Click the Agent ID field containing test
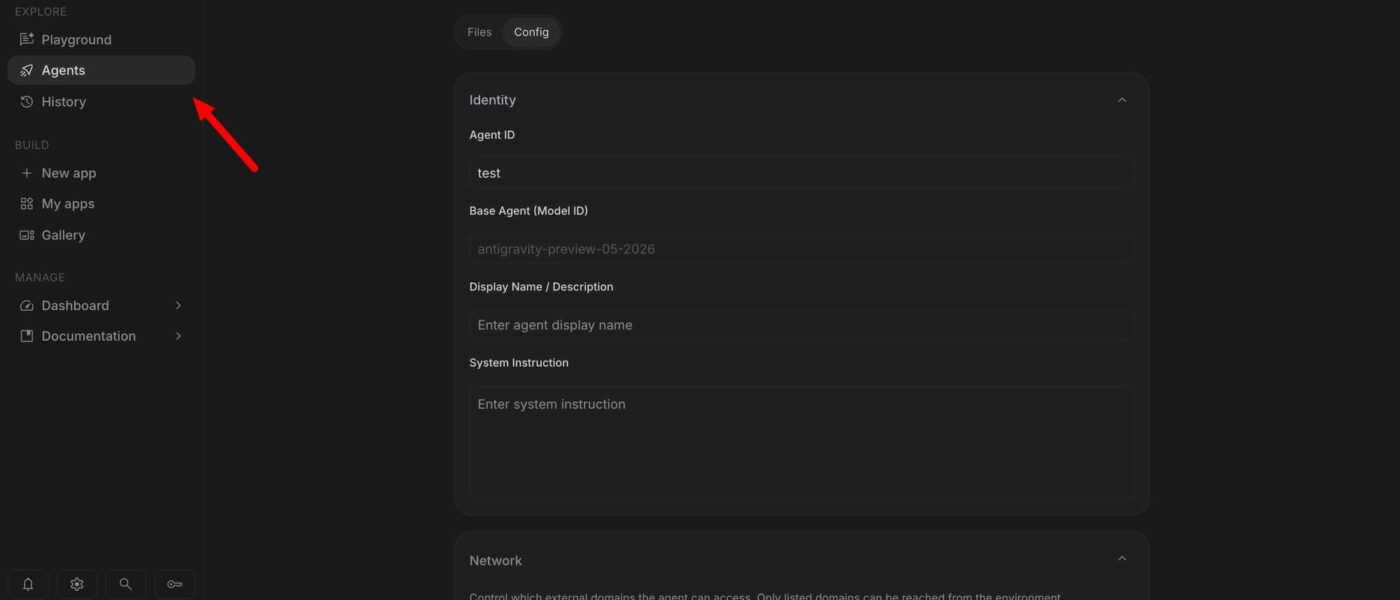The image size is (1400, 600). 801,173
